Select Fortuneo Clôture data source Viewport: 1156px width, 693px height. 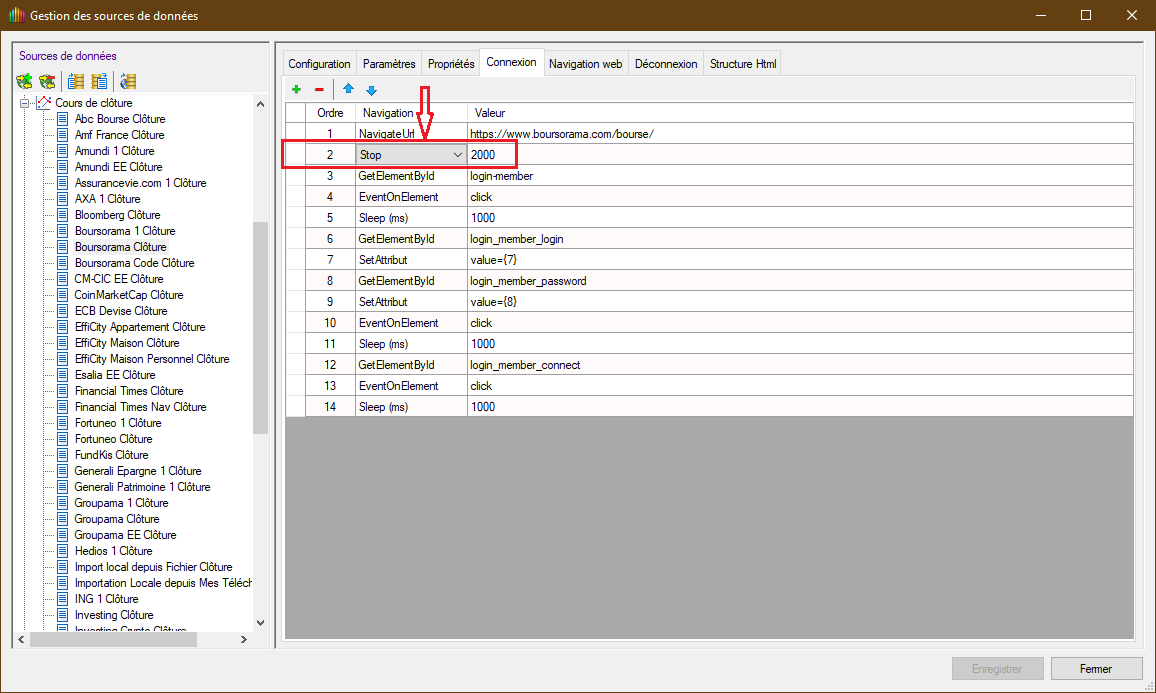(113, 439)
